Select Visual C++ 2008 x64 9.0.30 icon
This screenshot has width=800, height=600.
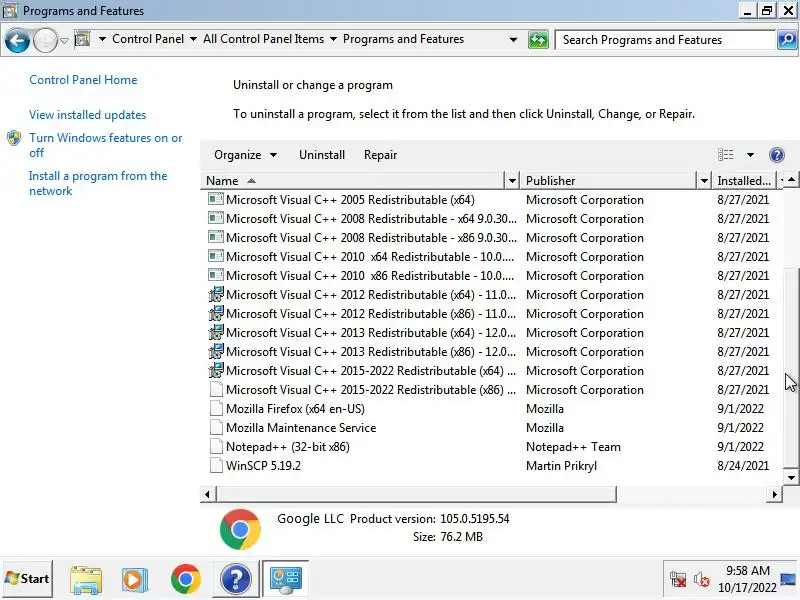[216, 218]
